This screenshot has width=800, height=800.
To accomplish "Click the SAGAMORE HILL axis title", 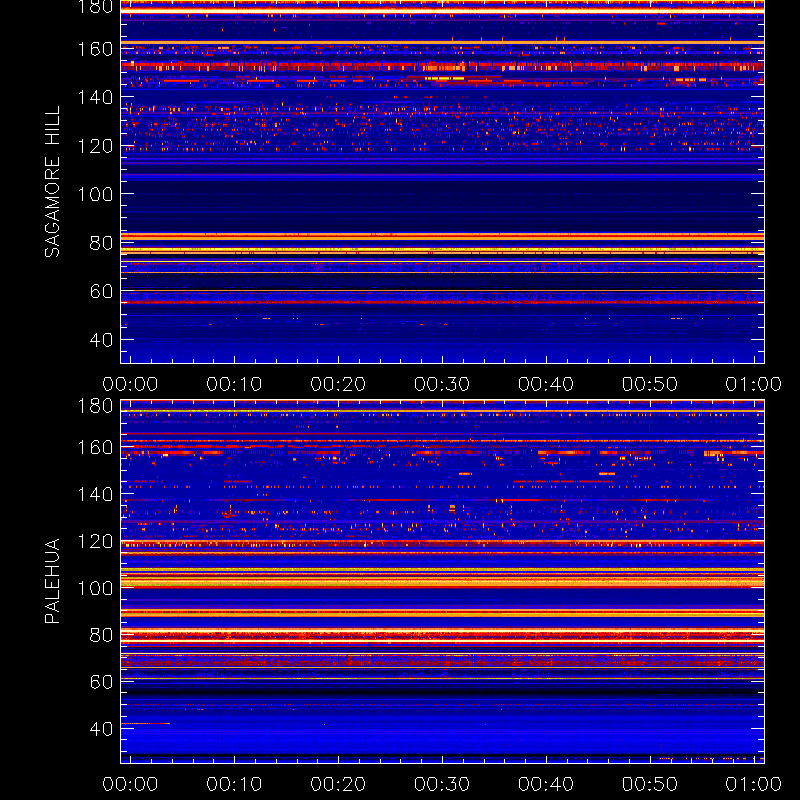I will tap(53, 182).
